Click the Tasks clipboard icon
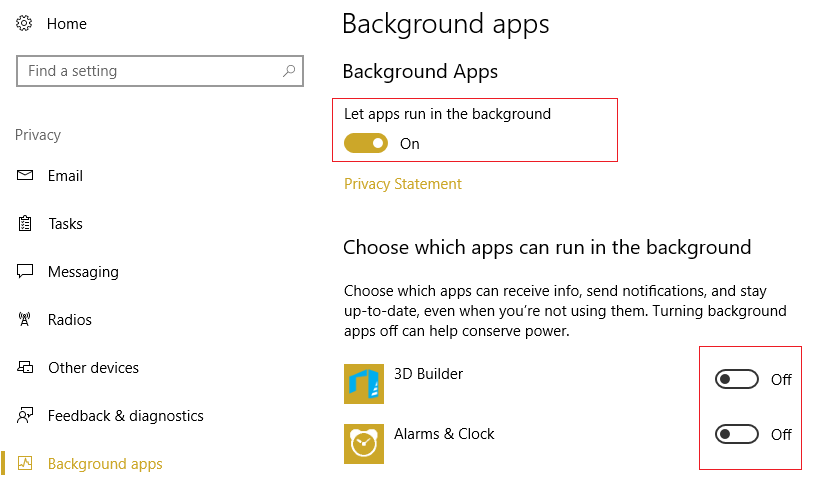 click(x=25, y=224)
